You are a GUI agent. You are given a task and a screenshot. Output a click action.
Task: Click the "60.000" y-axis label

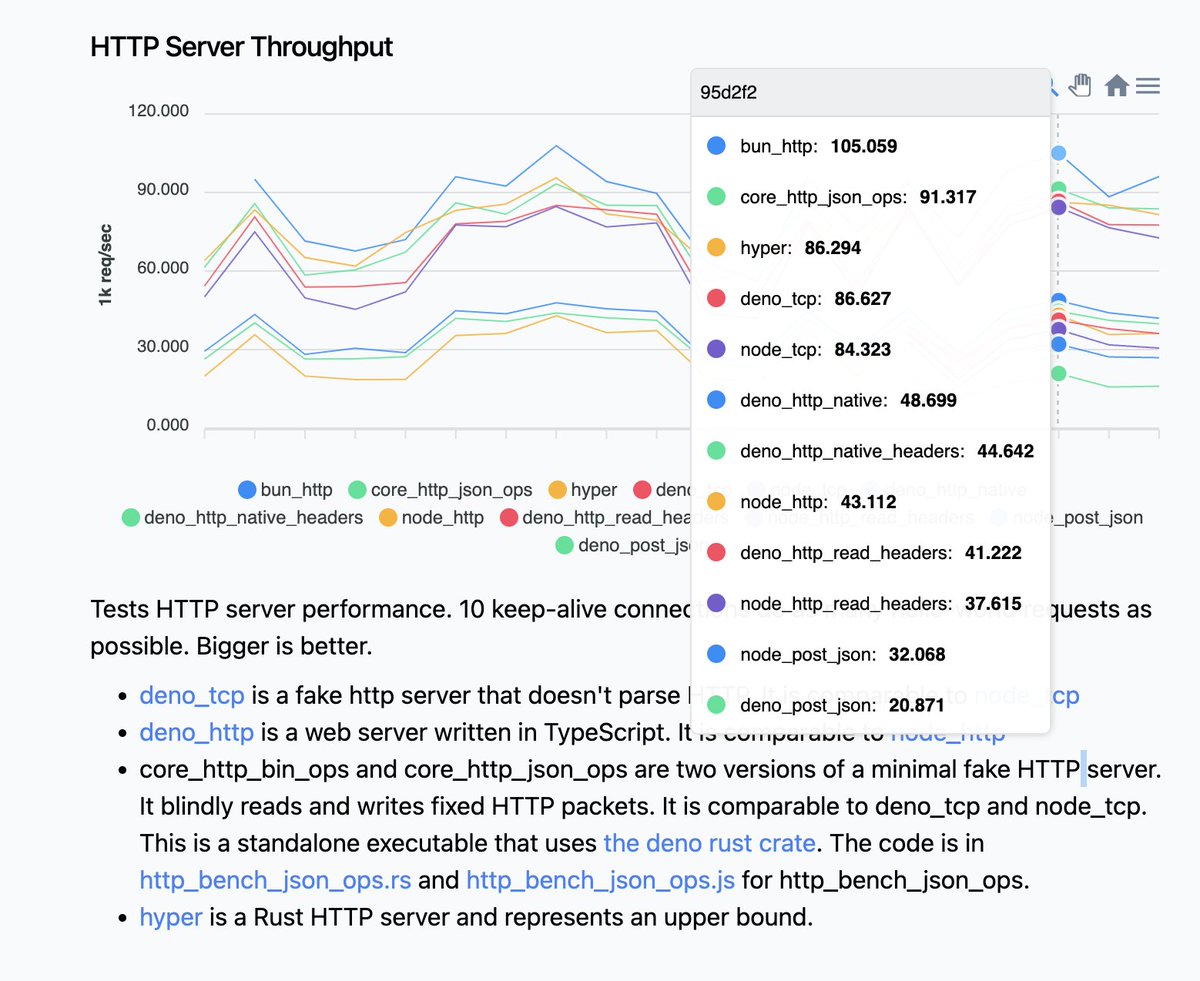tap(163, 269)
